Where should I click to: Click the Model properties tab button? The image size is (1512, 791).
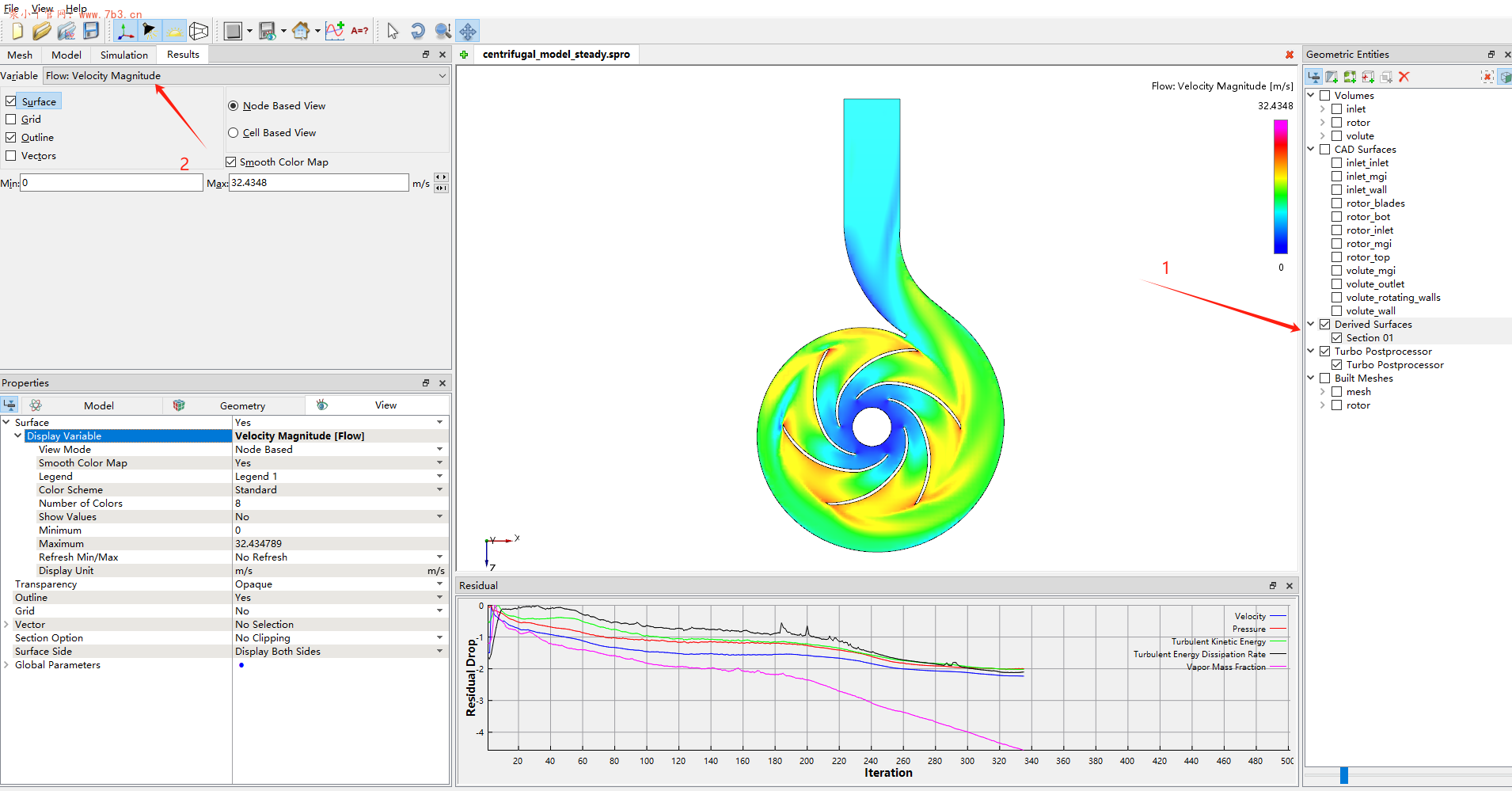pyautogui.click(x=98, y=405)
